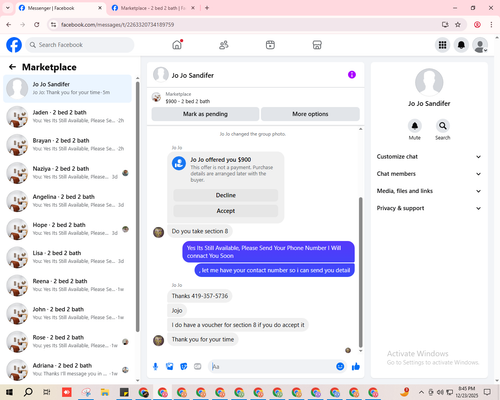
Task: Click the conversation list scrollbar
Action: click(137, 207)
